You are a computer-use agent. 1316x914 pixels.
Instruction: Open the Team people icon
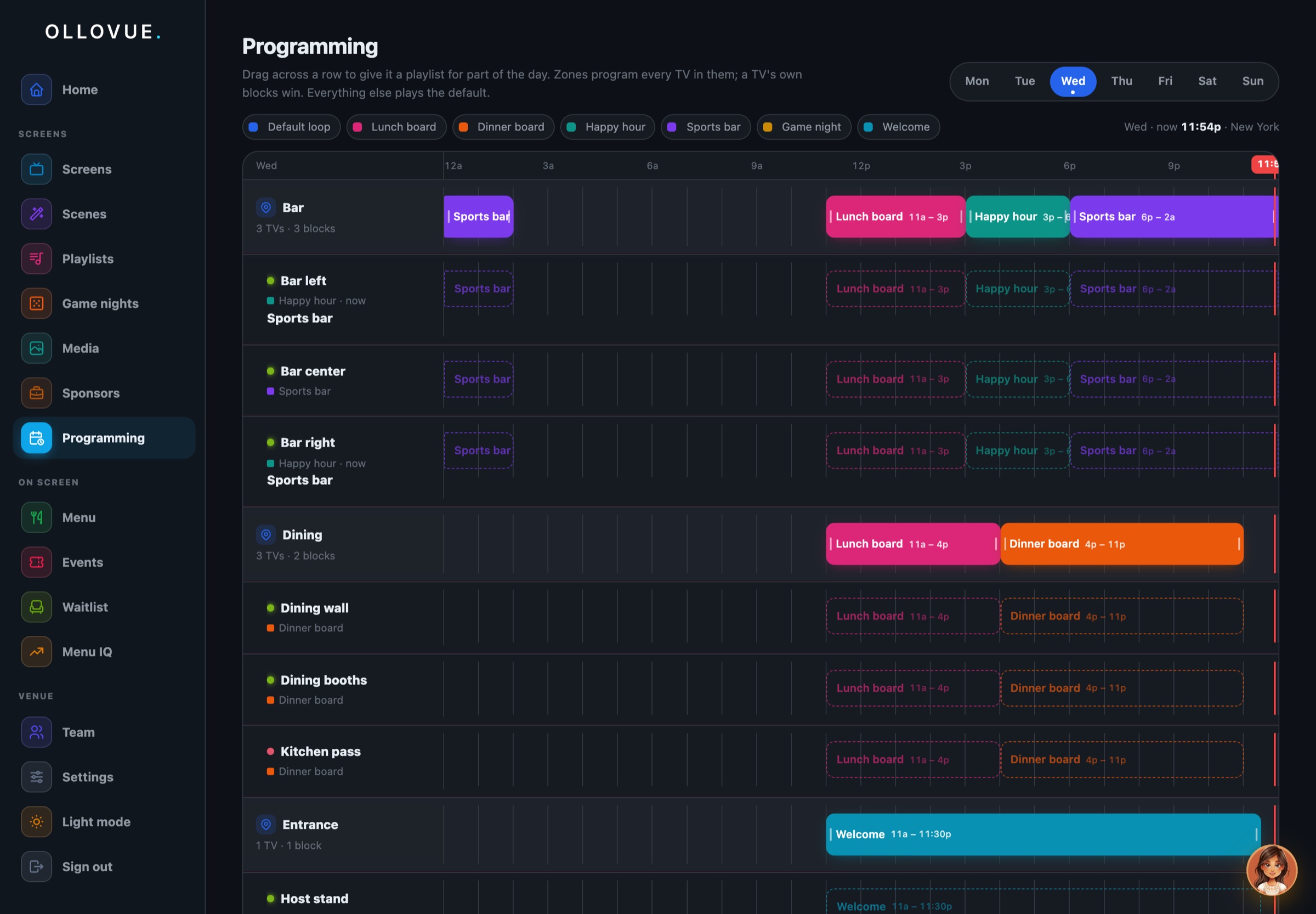(x=36, y=732)
